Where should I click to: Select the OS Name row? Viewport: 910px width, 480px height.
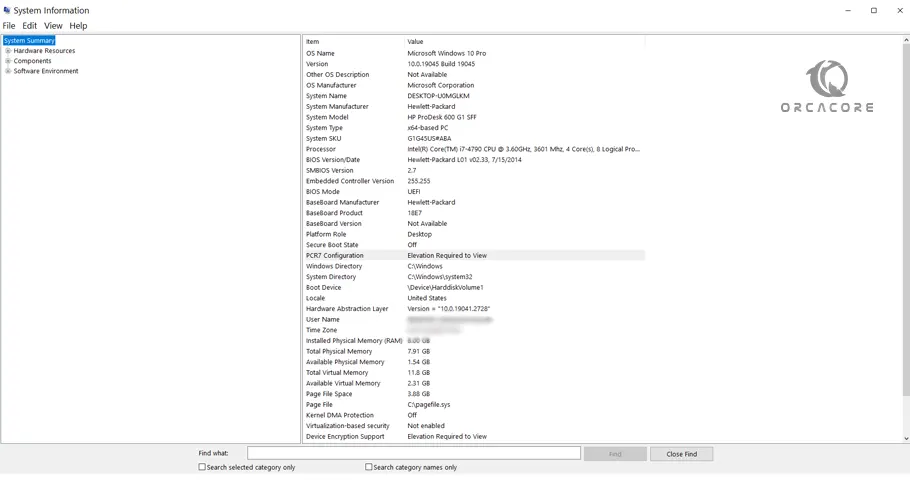coord(474,53)
